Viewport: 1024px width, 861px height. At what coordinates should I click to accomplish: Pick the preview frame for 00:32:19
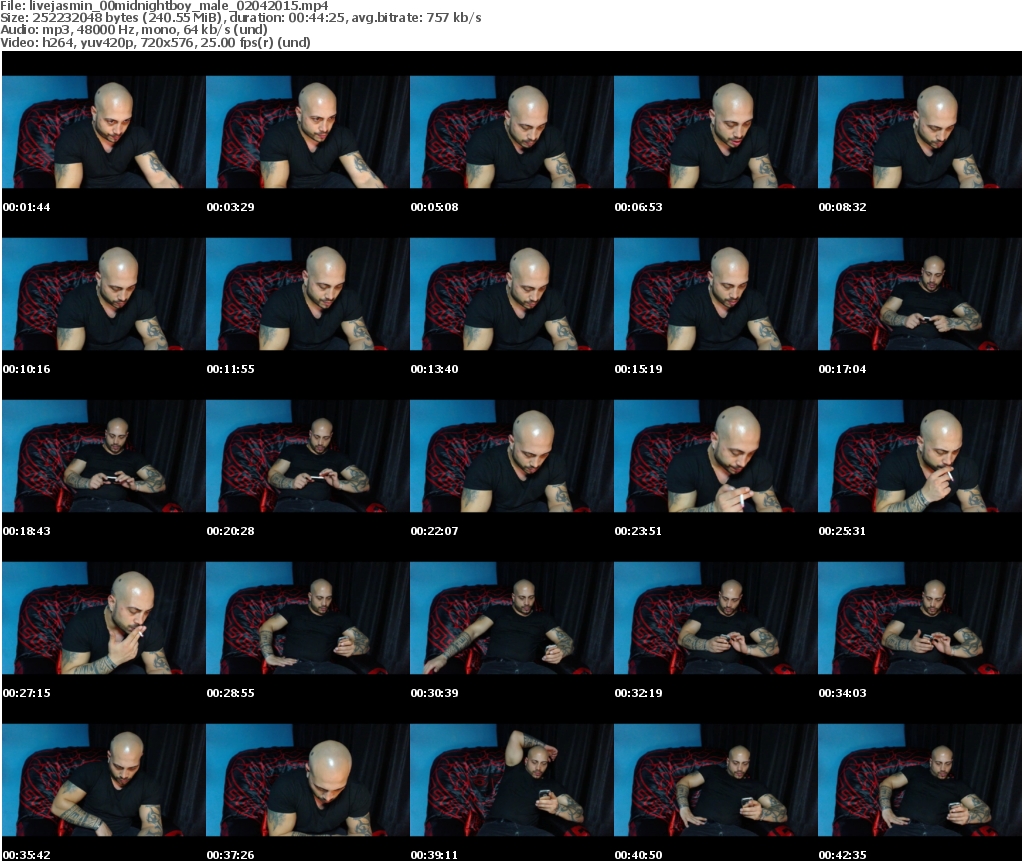716,618
